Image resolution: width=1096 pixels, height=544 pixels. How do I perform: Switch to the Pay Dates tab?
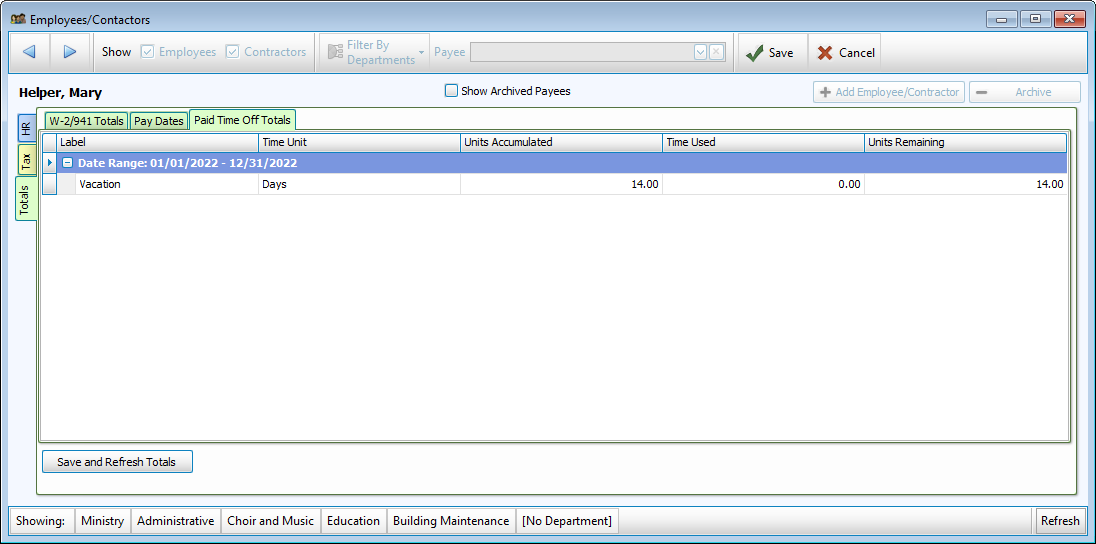159,121
